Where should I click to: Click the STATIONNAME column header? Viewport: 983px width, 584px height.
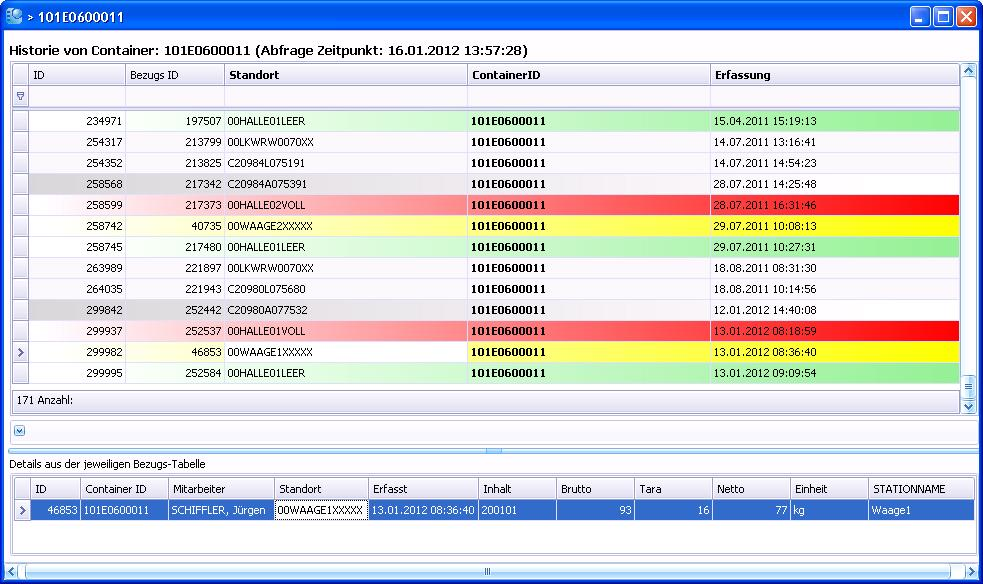pyautogui.click(x=920, y=489)
